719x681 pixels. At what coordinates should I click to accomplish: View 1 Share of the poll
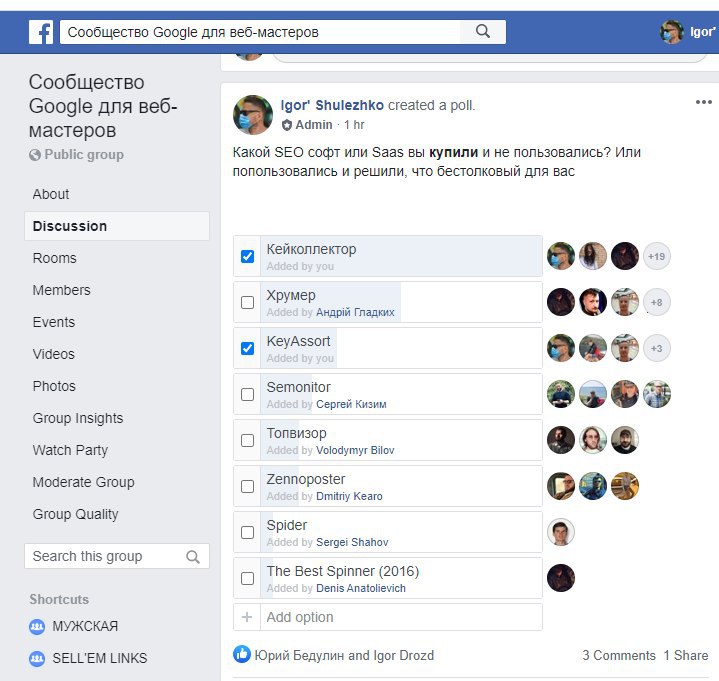point(686,655)
